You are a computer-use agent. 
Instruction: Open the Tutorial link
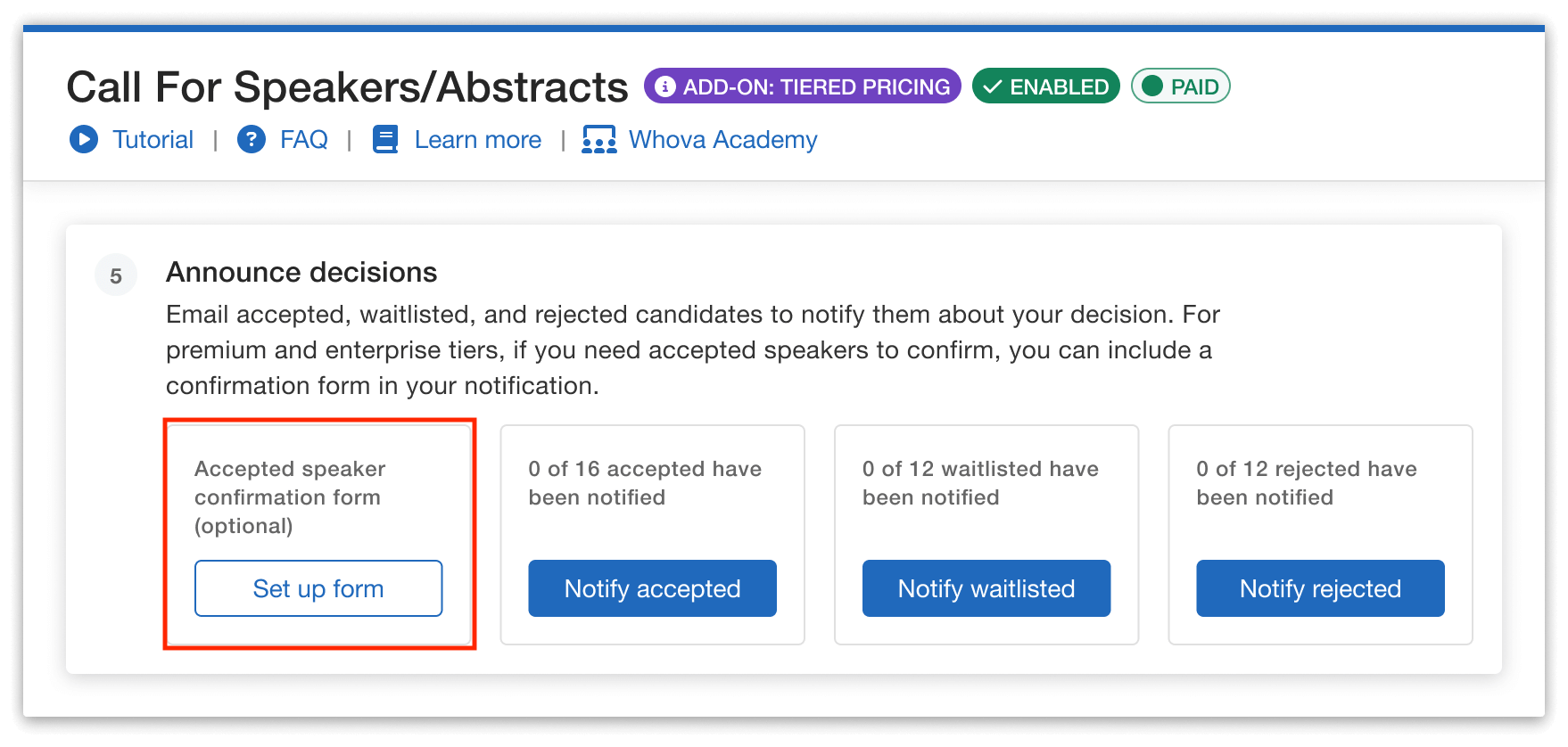[x=153, y=140]
